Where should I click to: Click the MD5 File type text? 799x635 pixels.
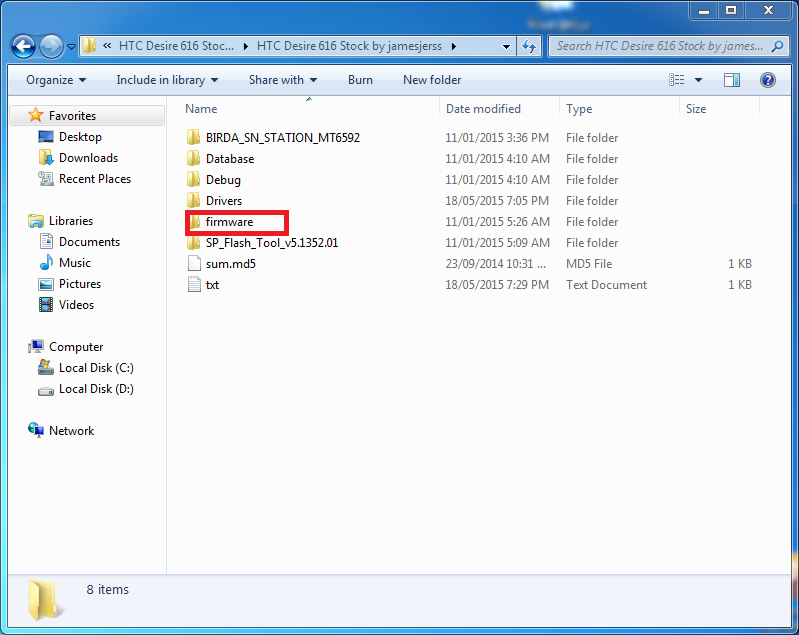[x=589, y=263]
